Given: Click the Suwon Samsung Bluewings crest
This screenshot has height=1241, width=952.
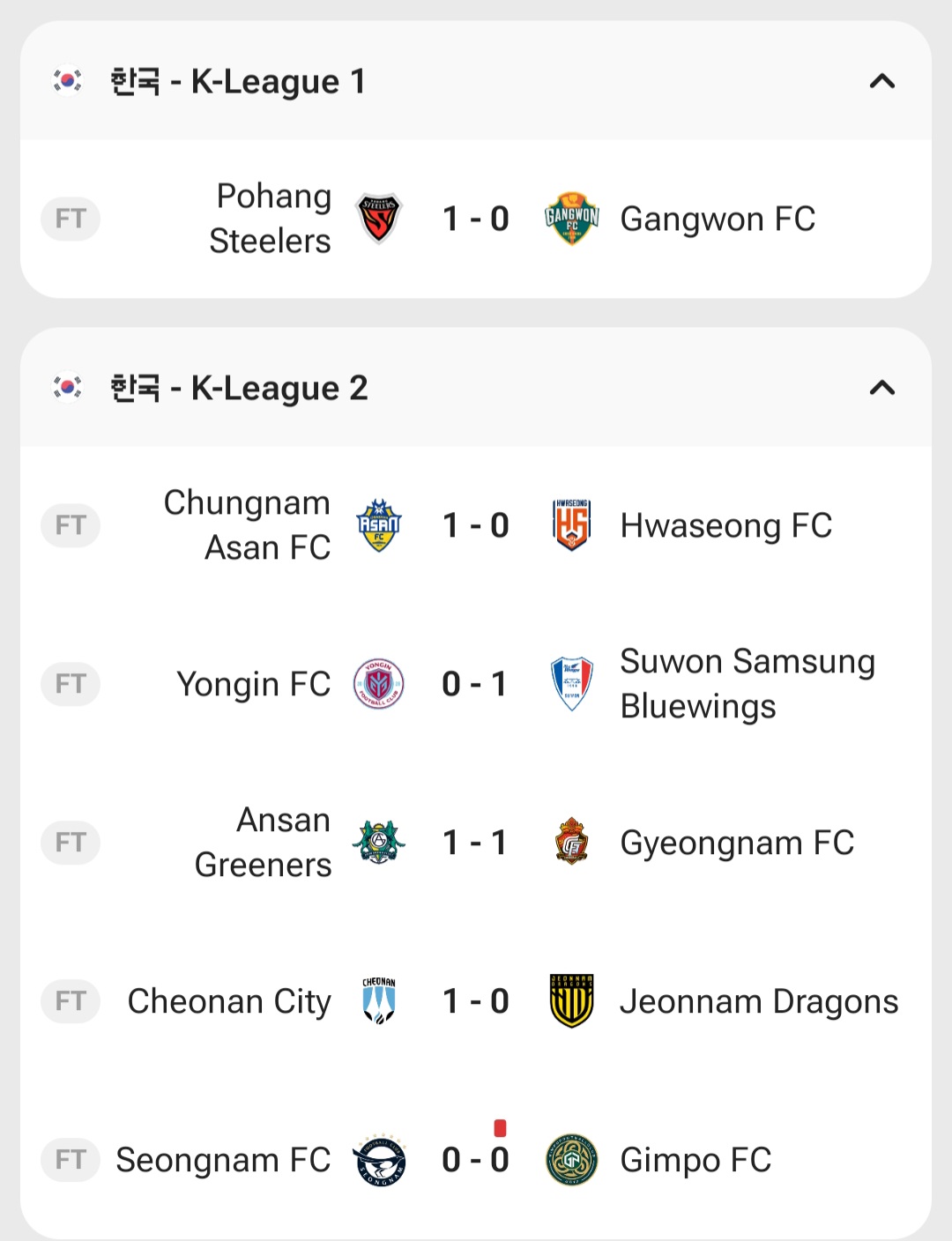Looking at the screenshot, I should (572, 684).
